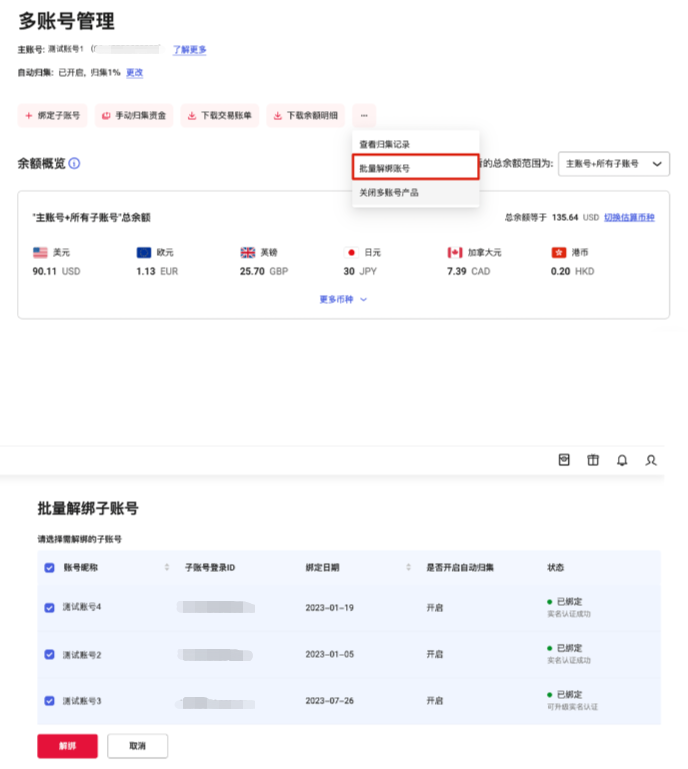This screenshot has width=688, height=769.
Task: Click 总余额等于 135.64 USD text
Action: [552, 217]
